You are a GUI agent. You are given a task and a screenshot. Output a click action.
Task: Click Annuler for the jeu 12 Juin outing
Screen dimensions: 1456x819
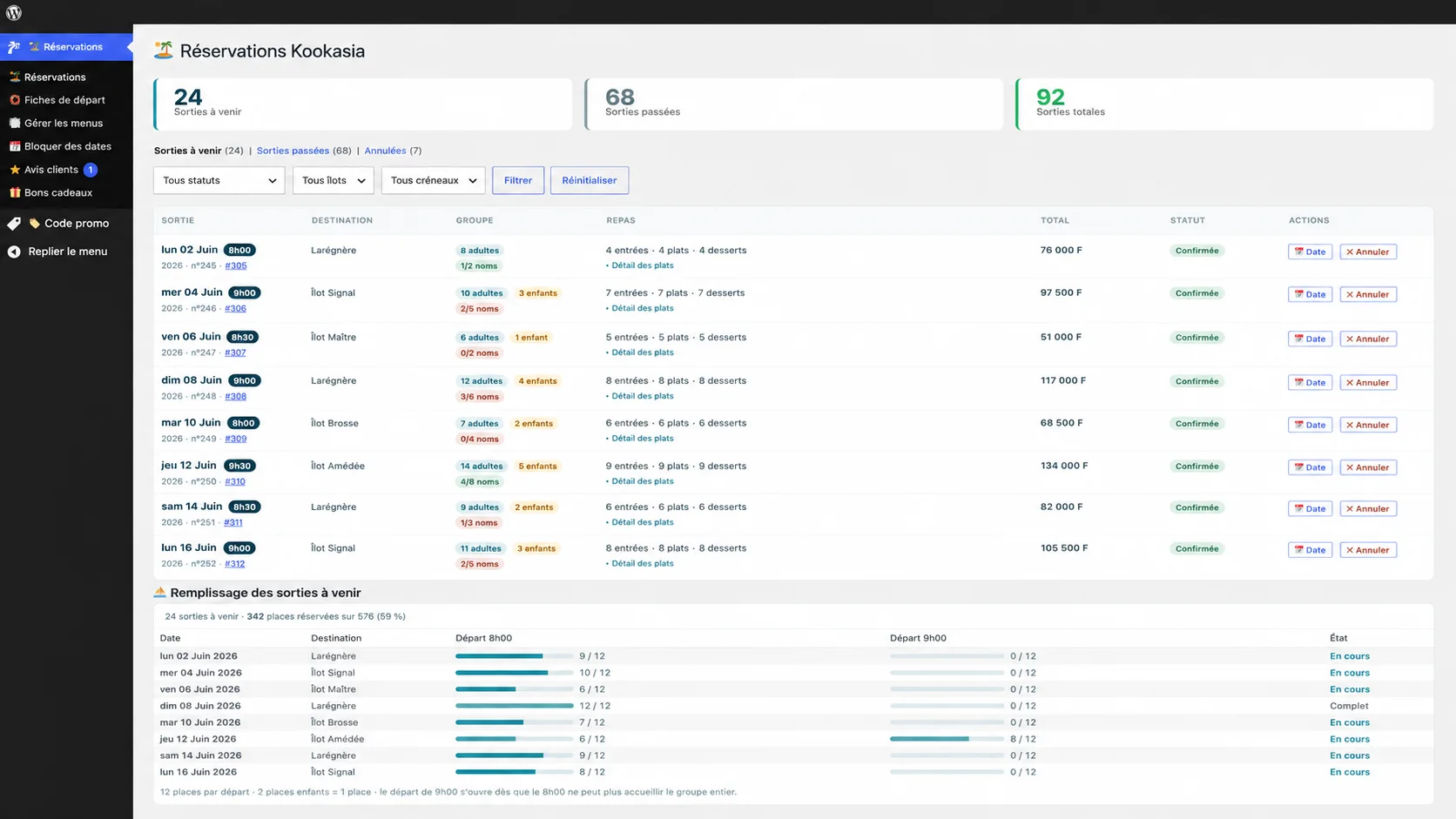pos(1368,467)
